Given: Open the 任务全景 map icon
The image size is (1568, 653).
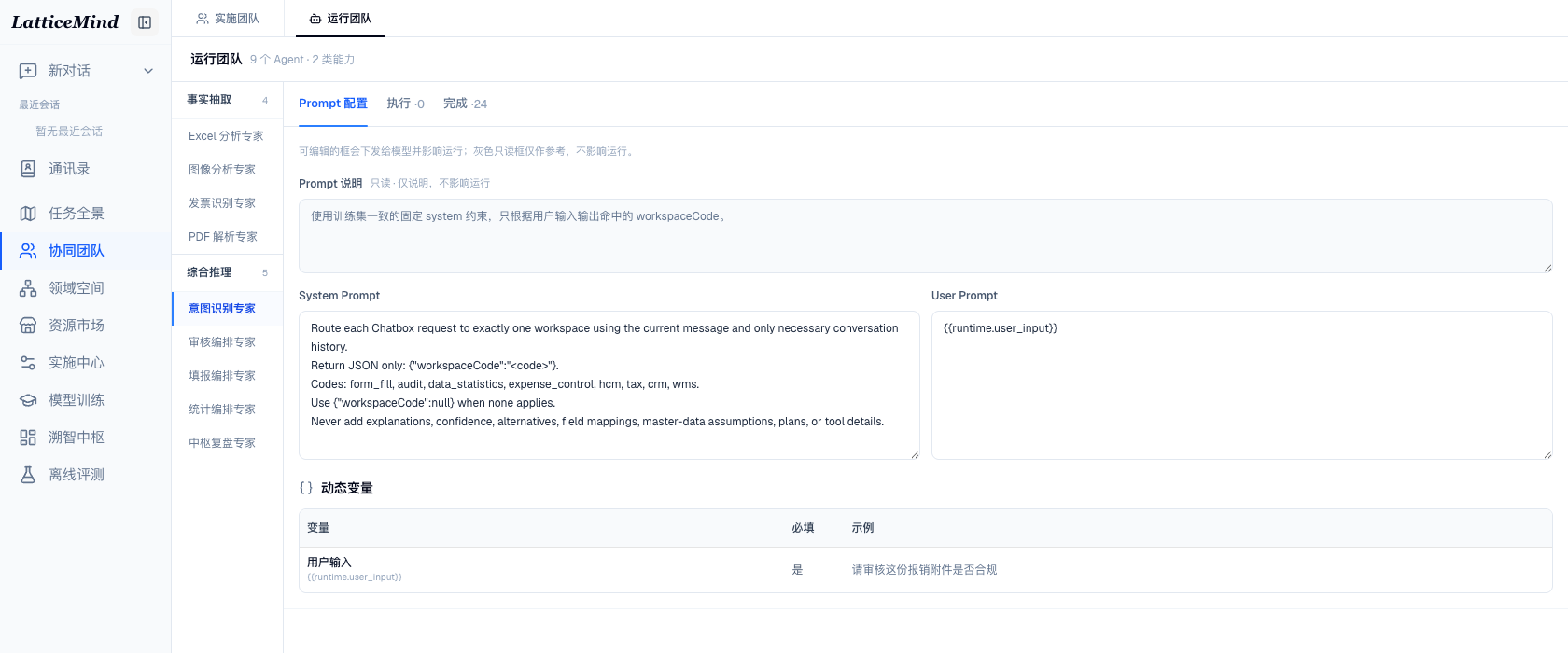Looking at the screenshot, I should coord(28,214).
